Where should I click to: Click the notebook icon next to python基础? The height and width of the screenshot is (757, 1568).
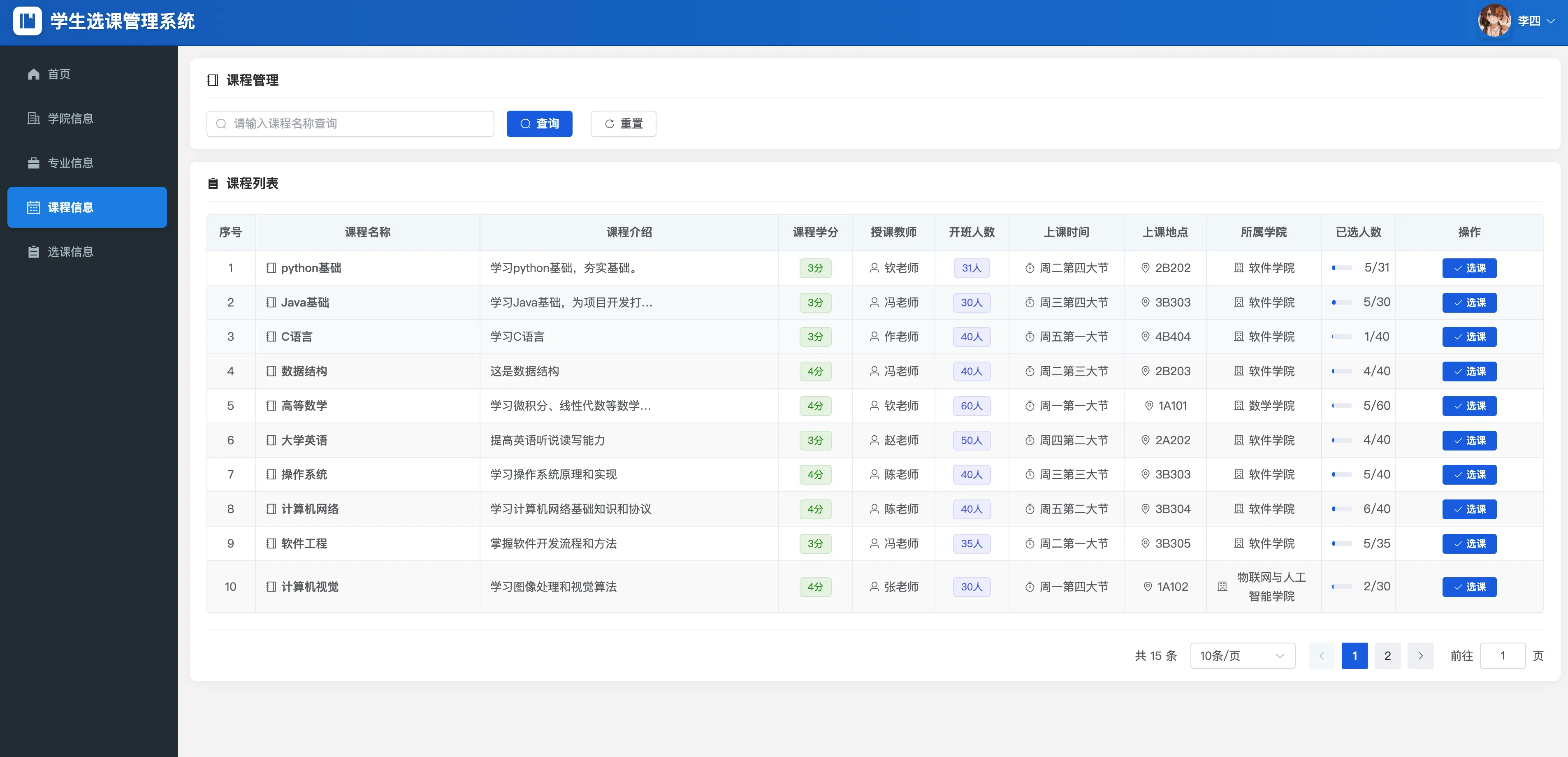click(271, 268)
